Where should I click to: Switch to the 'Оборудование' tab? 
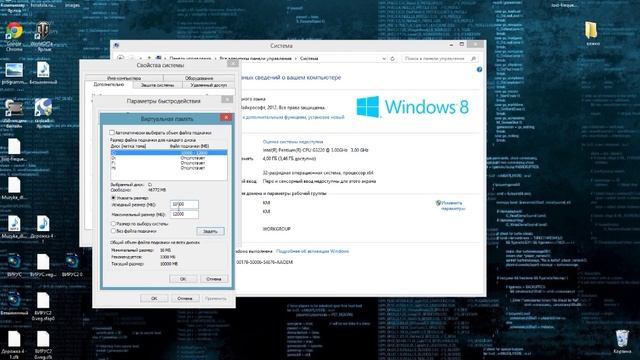click(199, 78)
